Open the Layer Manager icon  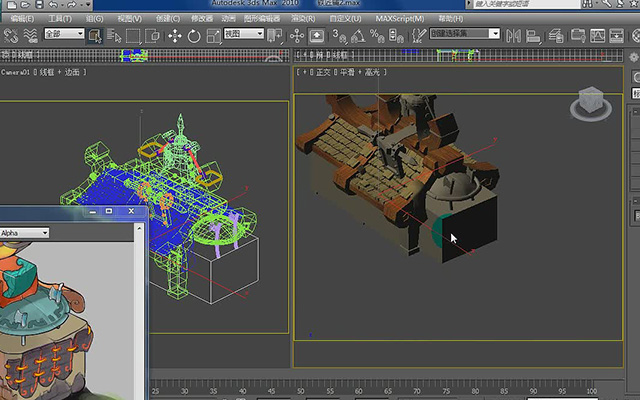click(x=556, y=36)
